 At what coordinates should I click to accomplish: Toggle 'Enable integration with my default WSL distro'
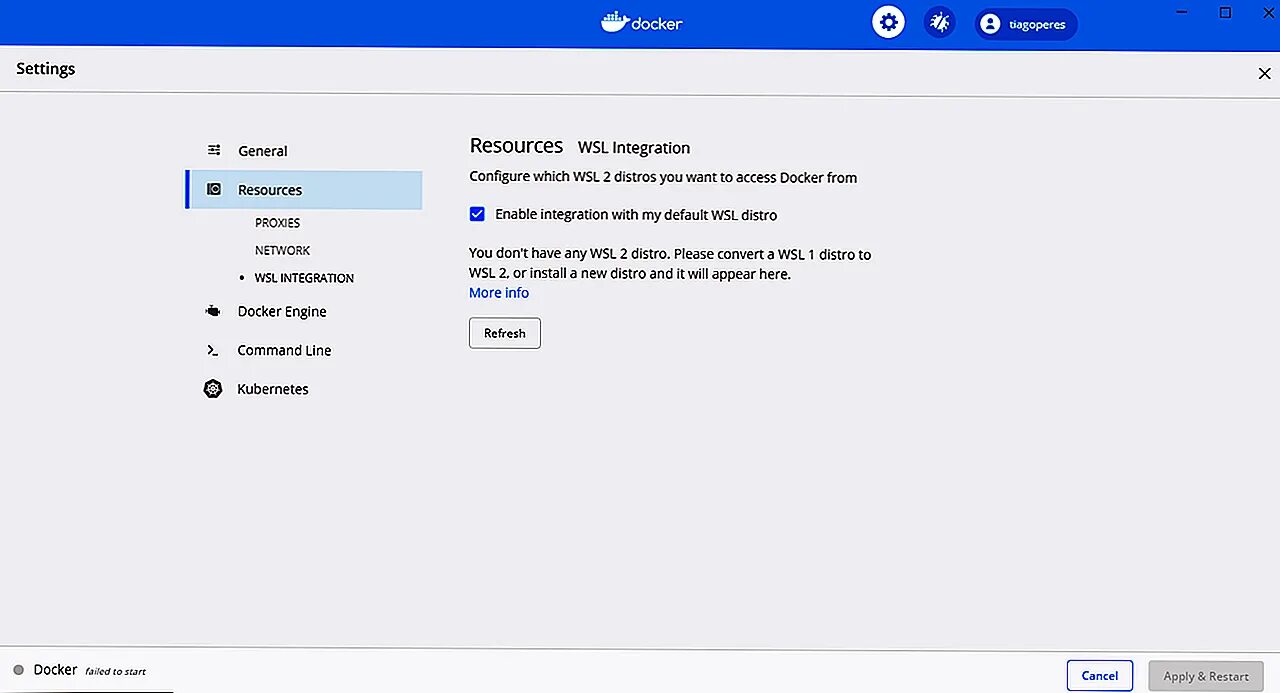tap(477, 214)
